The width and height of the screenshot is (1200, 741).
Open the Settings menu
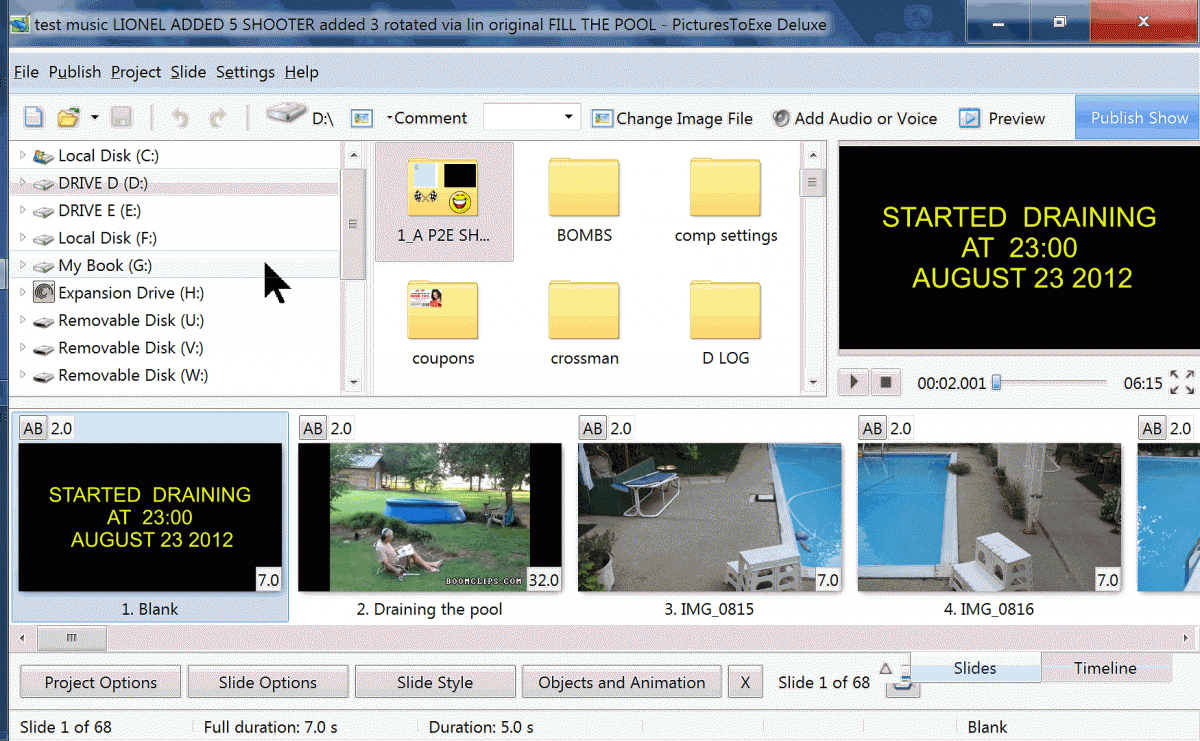(245, 72)
